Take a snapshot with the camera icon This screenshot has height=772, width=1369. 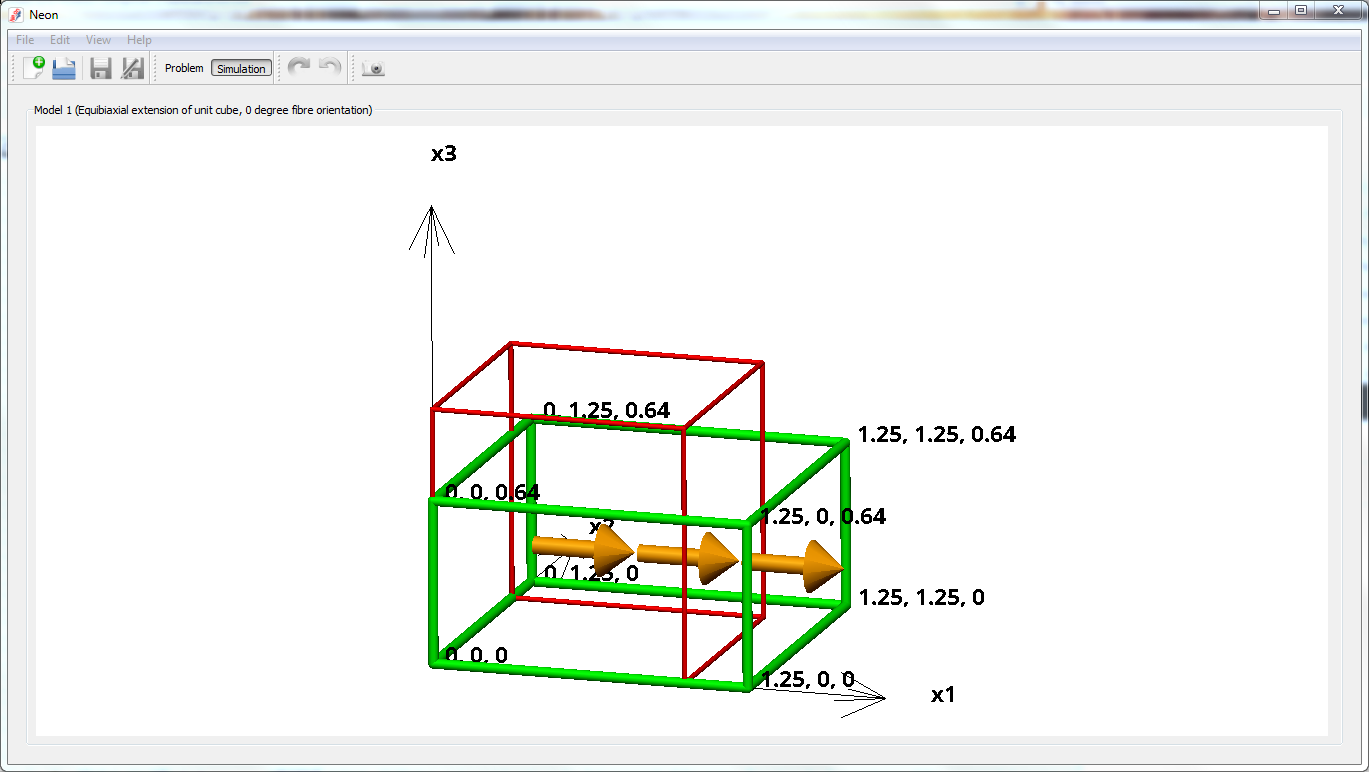click(373, 68)
